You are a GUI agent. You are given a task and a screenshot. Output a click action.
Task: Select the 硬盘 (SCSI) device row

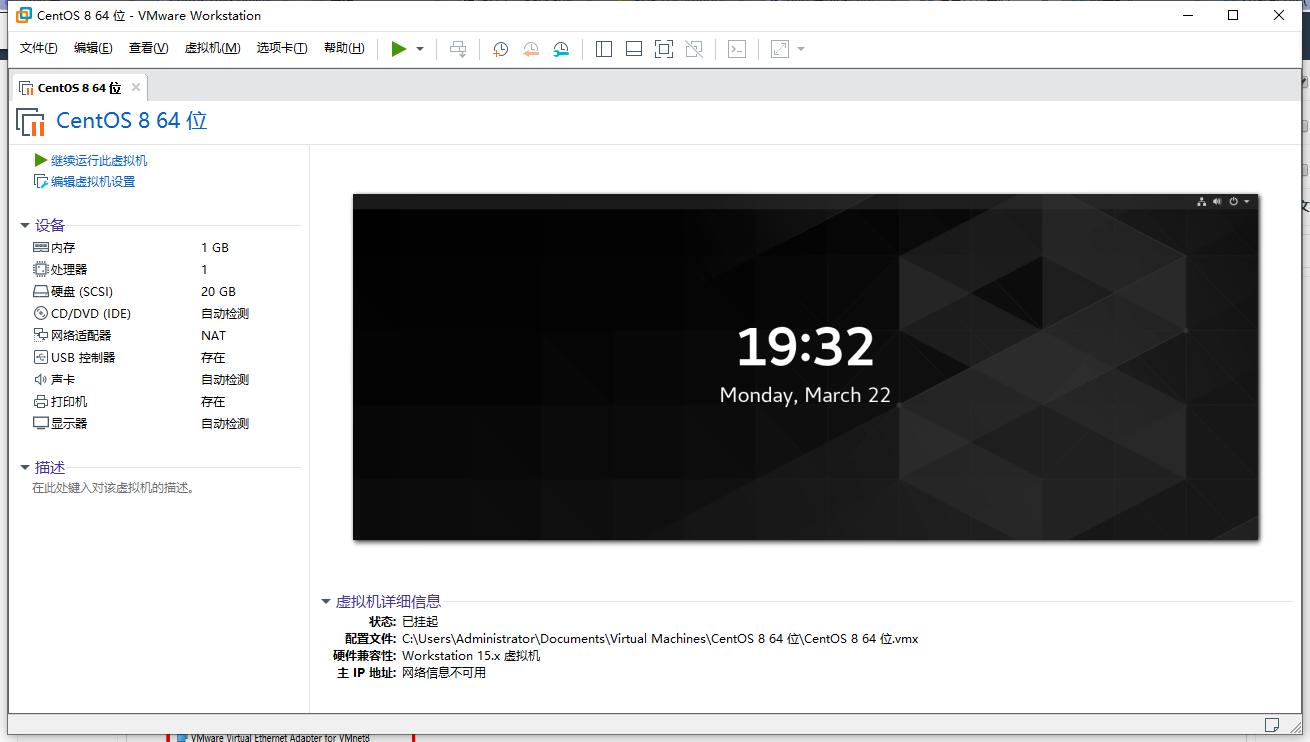(165, 292)
